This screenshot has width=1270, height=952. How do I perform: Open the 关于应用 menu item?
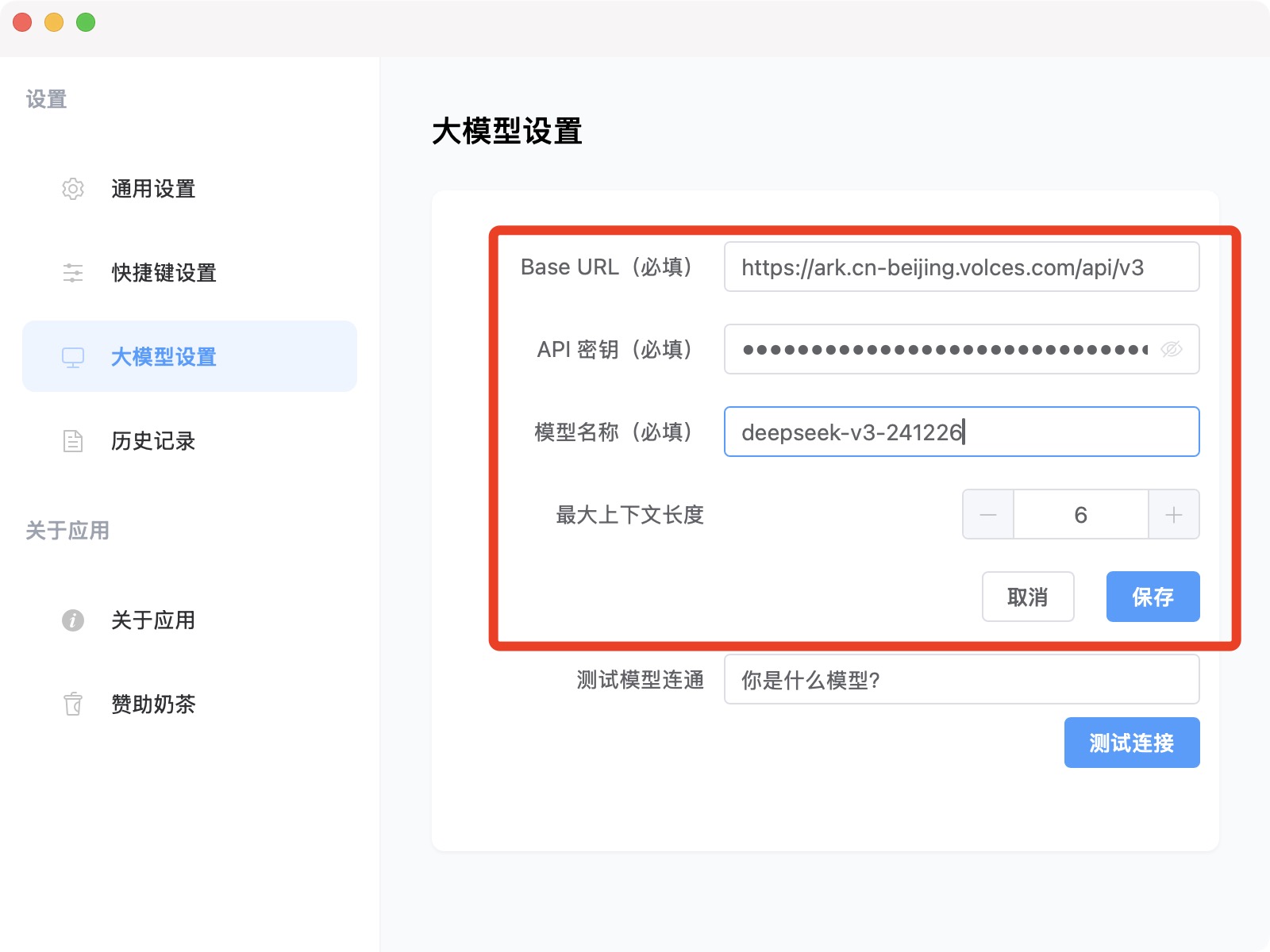tap(190, 620)
